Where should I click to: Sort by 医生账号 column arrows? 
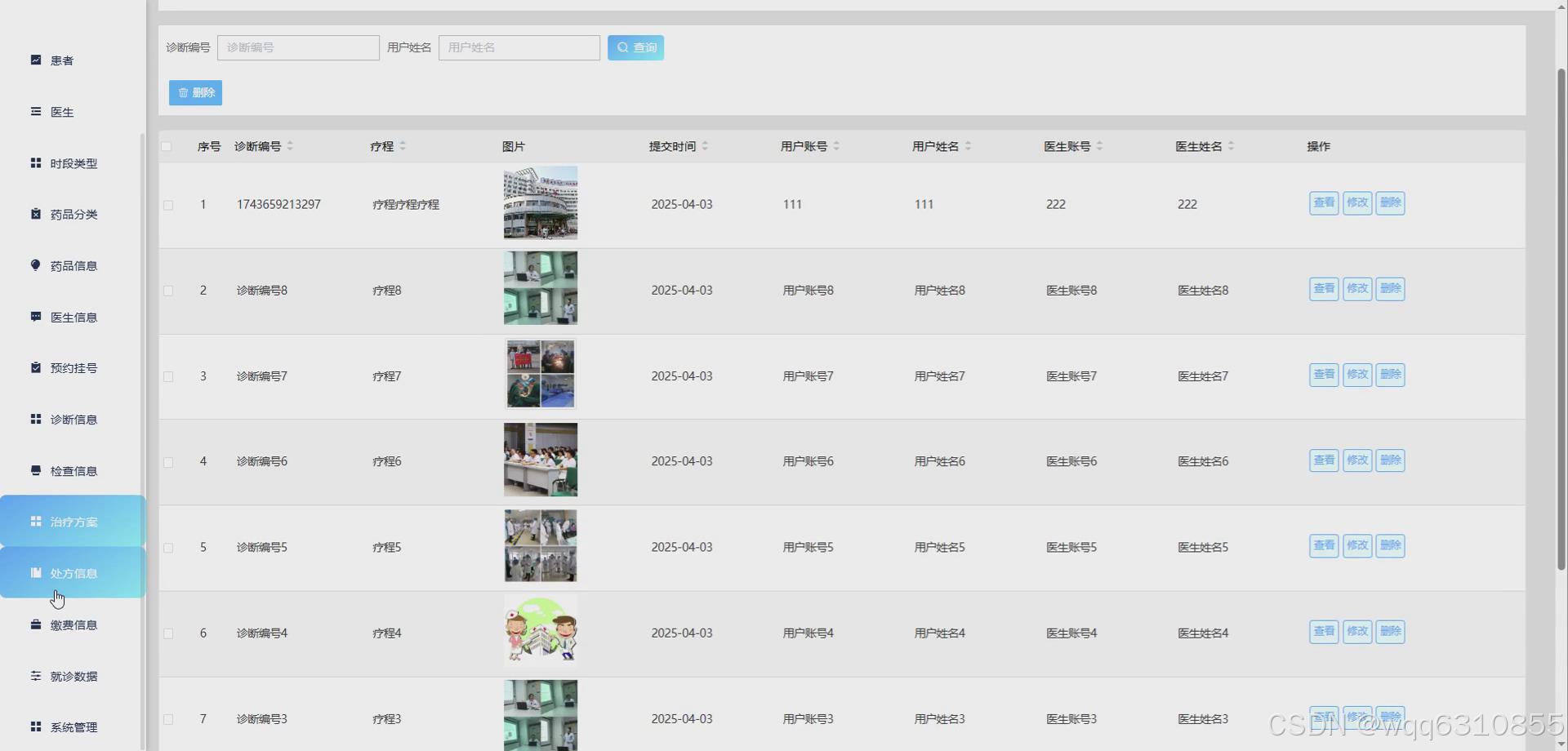tap(1099, 146)
